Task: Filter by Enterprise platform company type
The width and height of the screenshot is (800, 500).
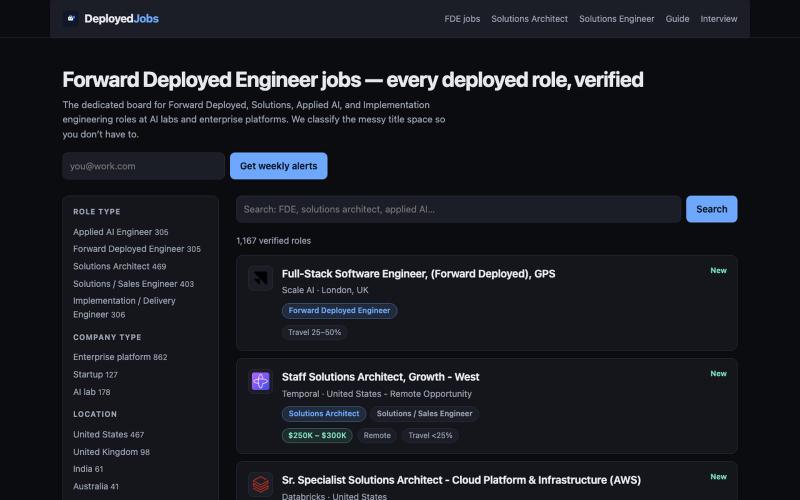Action: coord(120,357)
